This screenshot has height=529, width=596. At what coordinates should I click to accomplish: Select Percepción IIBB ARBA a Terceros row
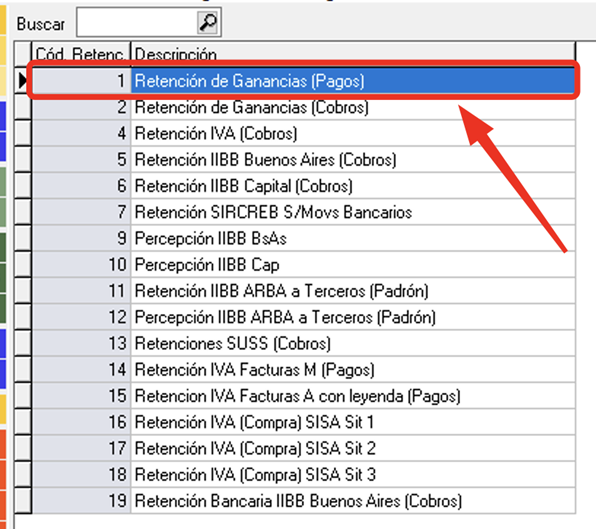click(304, 317)
